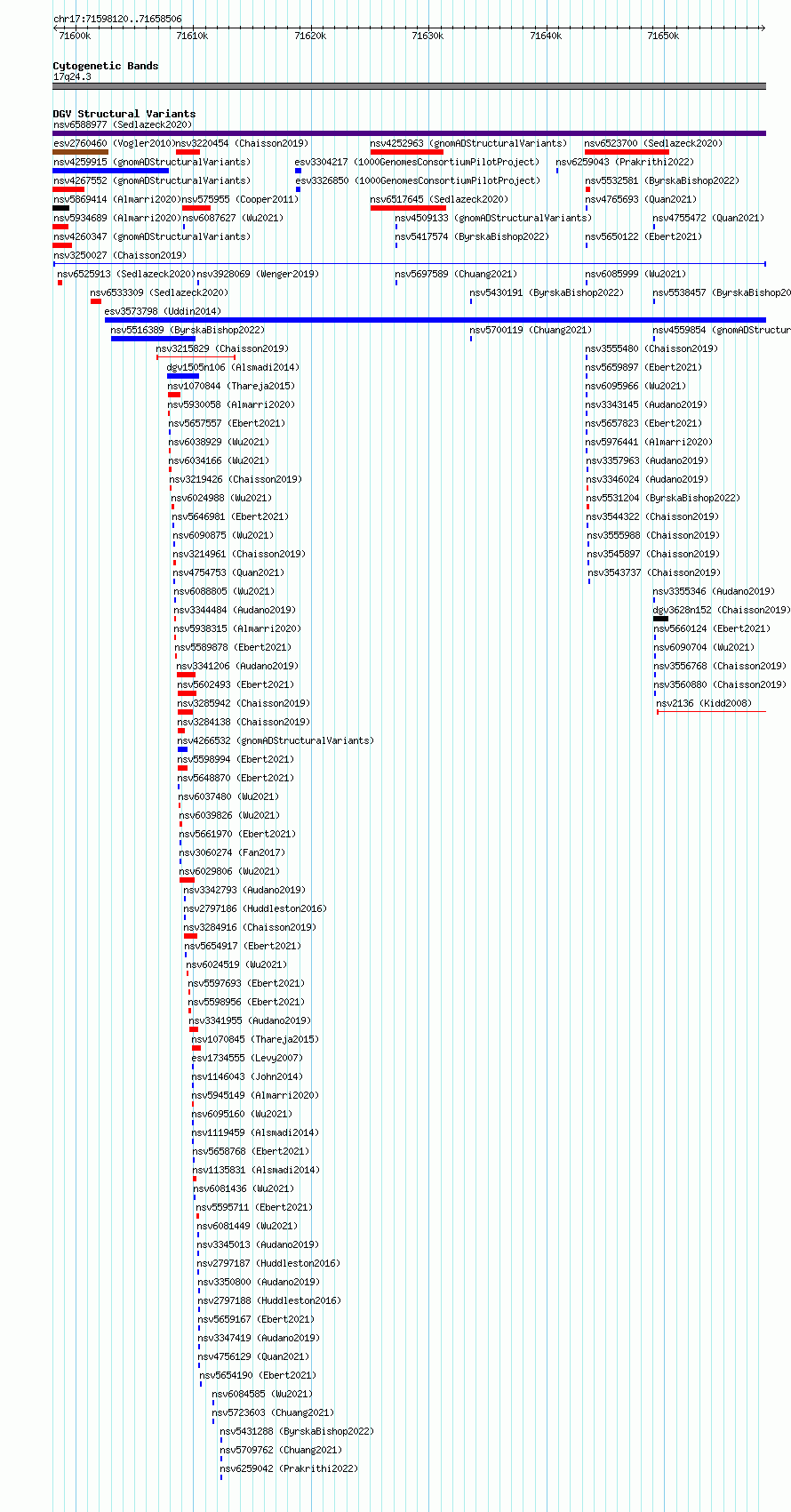The height and width of the screenshot is (1512, 791).
Task: Open nsv5700119 (Chuang2021) variant
Action: pyautogui.click(x=531, y=331)
